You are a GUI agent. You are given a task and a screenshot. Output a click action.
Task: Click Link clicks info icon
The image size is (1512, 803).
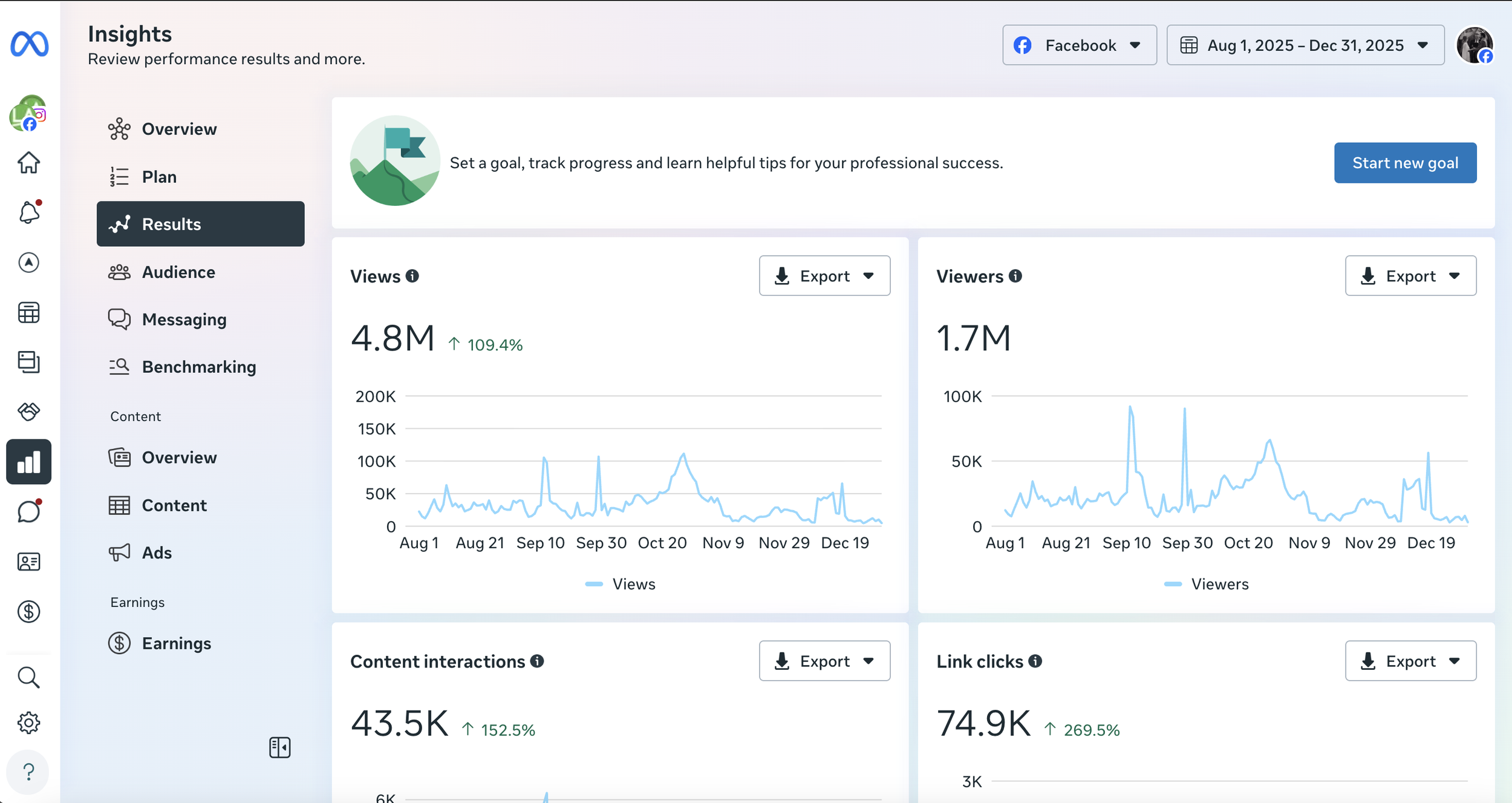[x=1035, y=661]
